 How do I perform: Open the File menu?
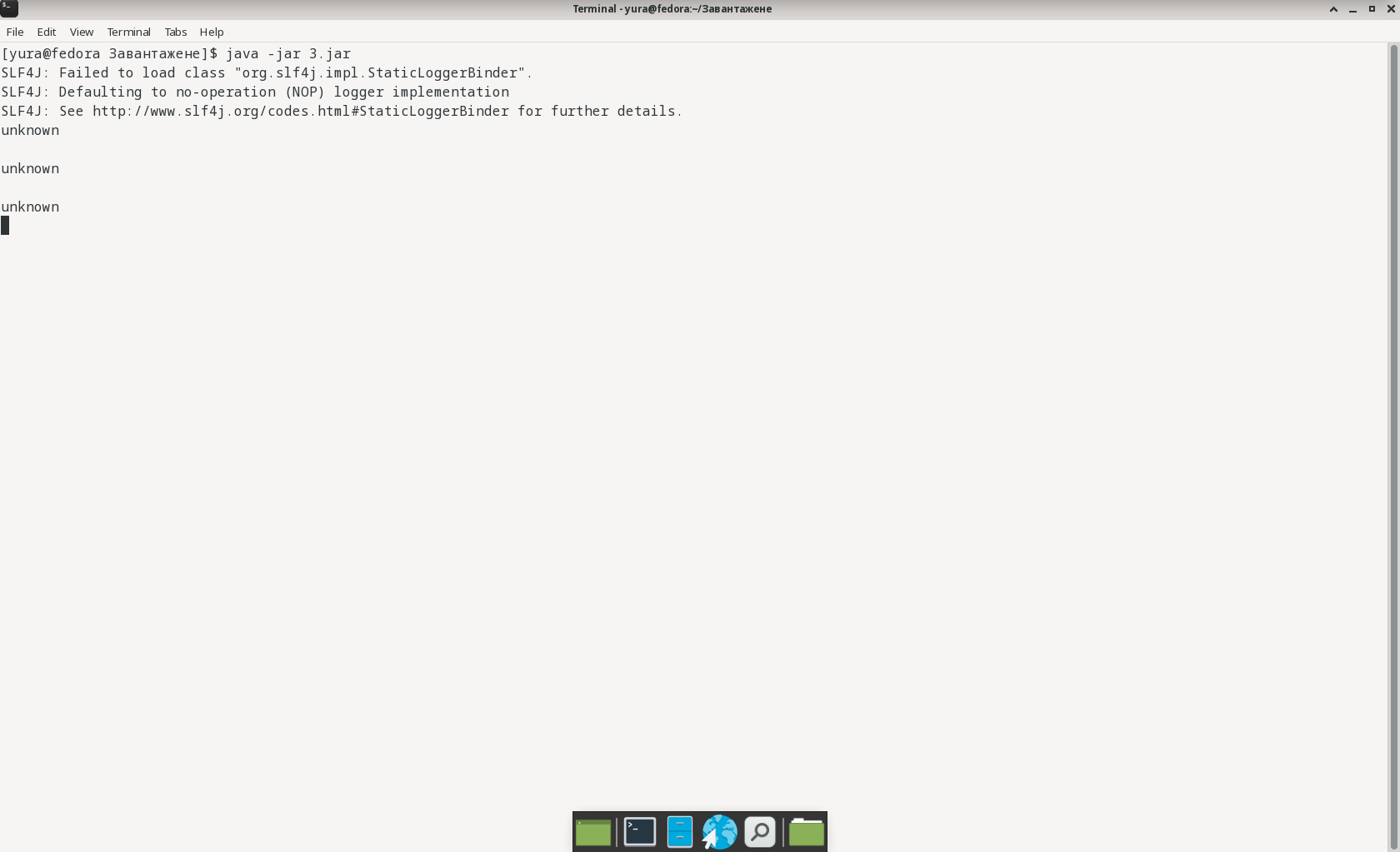tap(15, 32)
